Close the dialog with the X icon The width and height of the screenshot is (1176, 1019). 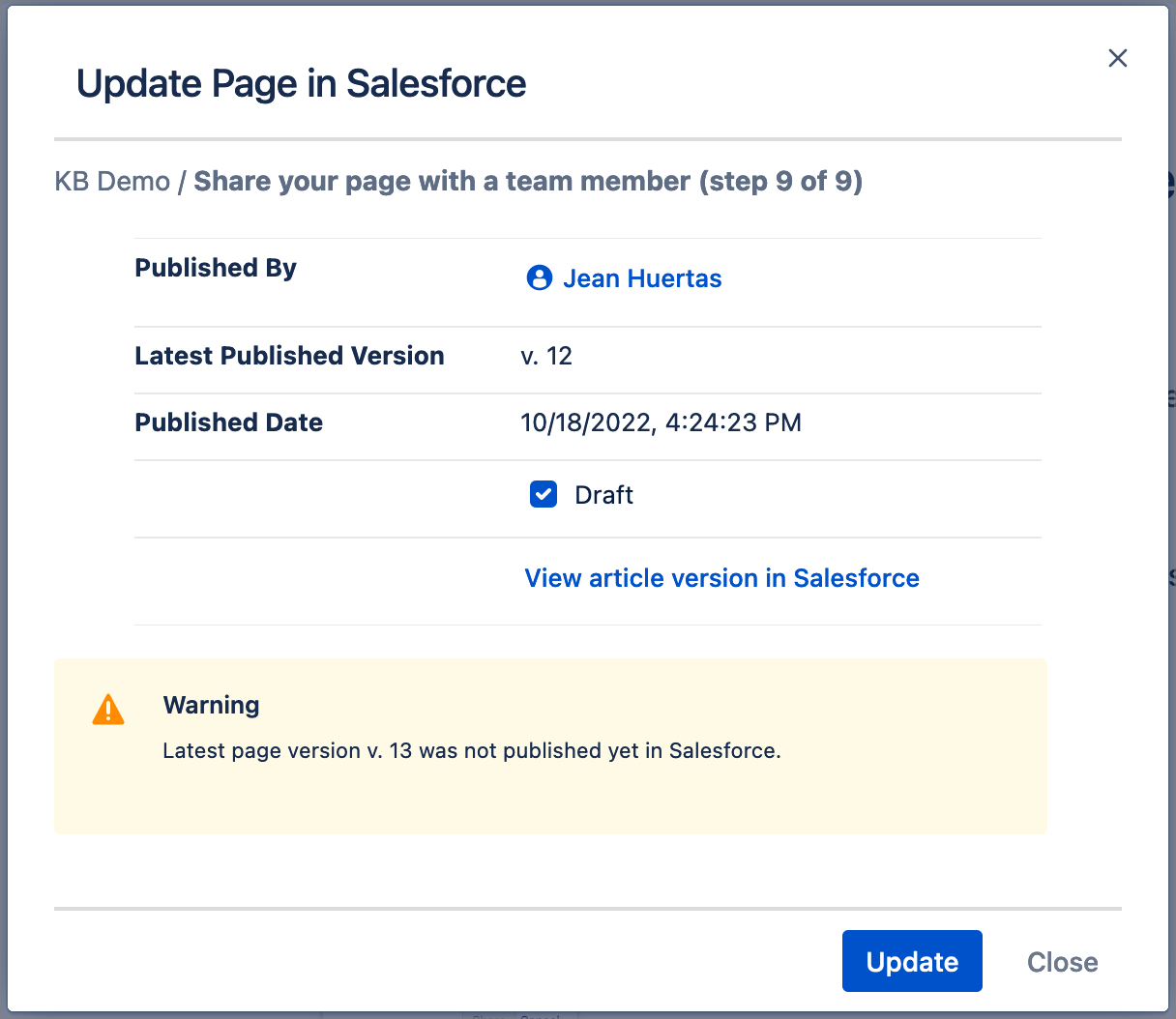(x=1117, y=58)
